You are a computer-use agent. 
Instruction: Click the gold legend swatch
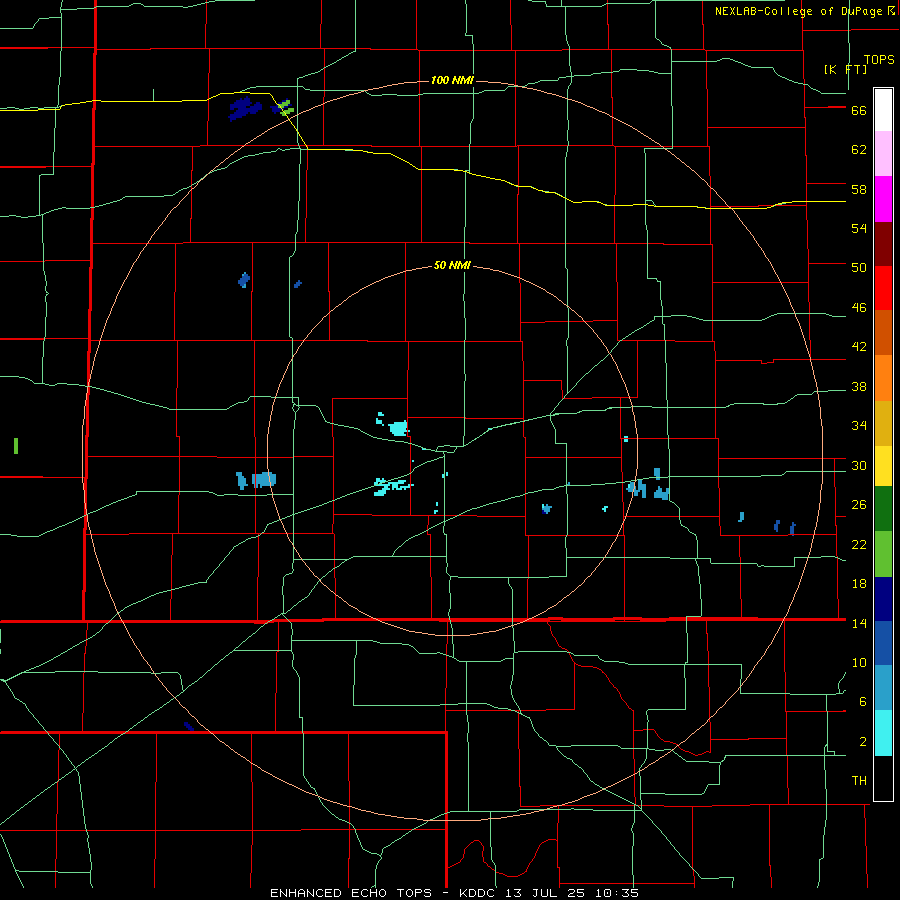tap(883, 424)
